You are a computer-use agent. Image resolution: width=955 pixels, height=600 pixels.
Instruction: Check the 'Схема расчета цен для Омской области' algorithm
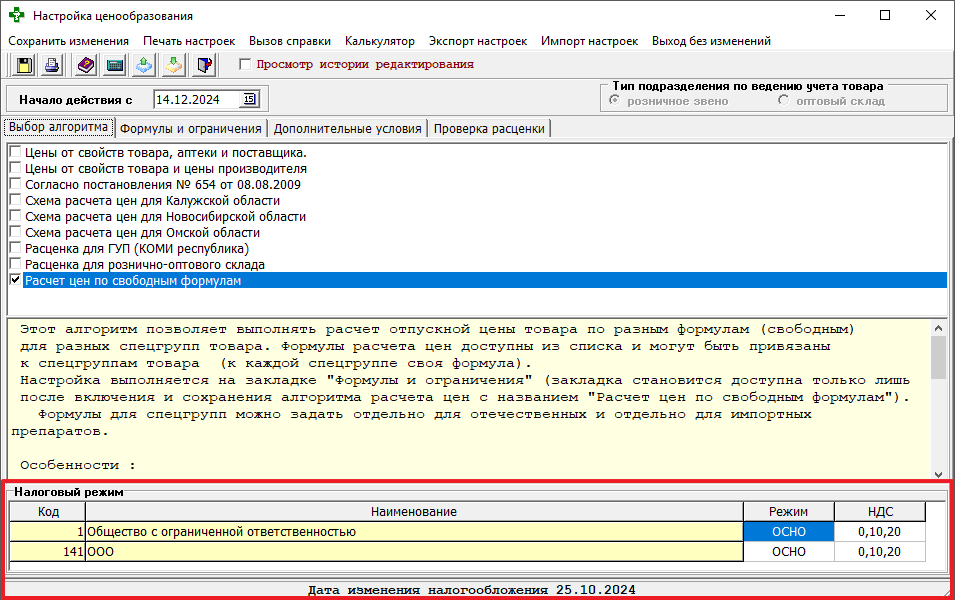coord(15,232)
